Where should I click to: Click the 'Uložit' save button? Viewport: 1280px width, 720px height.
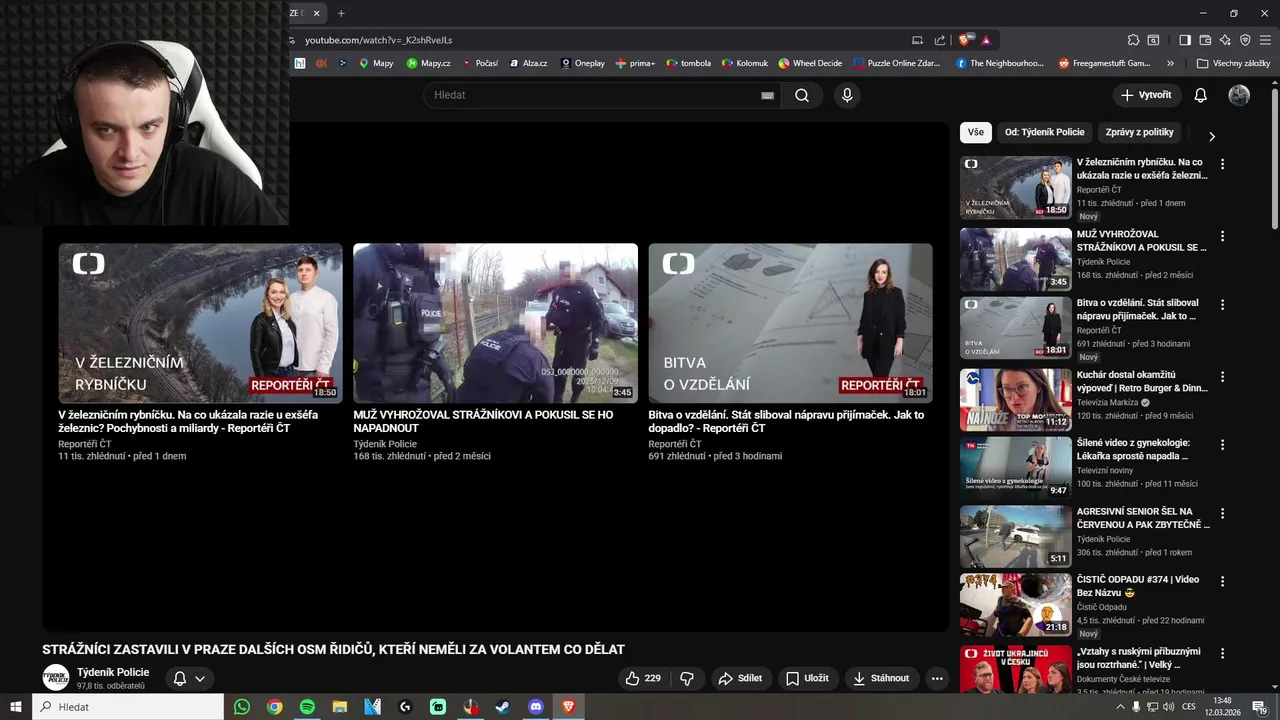(x=807, y=678)
